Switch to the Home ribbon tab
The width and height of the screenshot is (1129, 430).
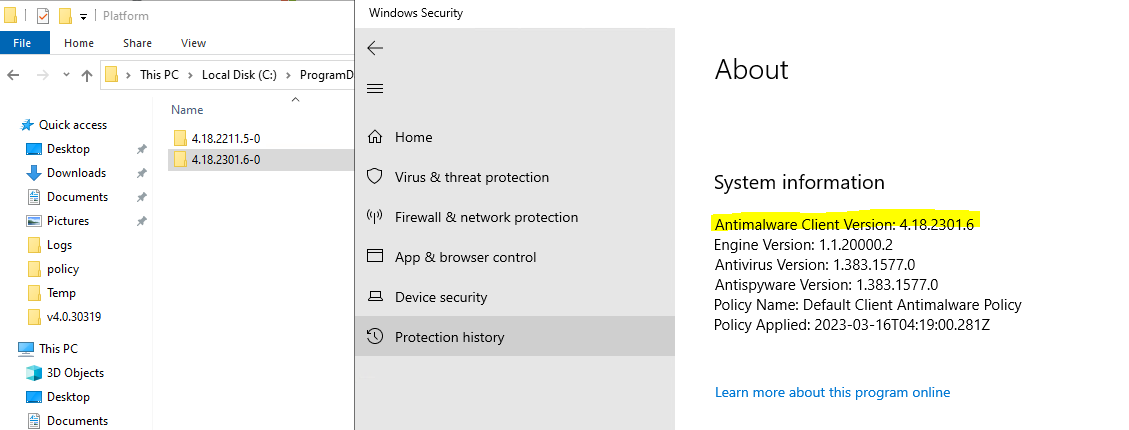click(79, 42)
